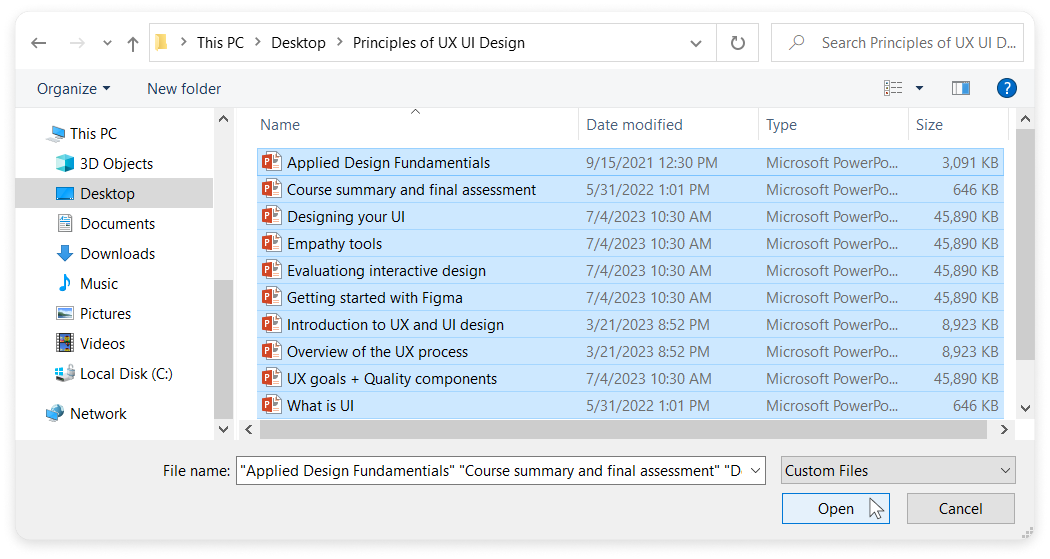Sort files by Date modified column
The height and width of the screenshot is (559, 1050).
(634, 125)
